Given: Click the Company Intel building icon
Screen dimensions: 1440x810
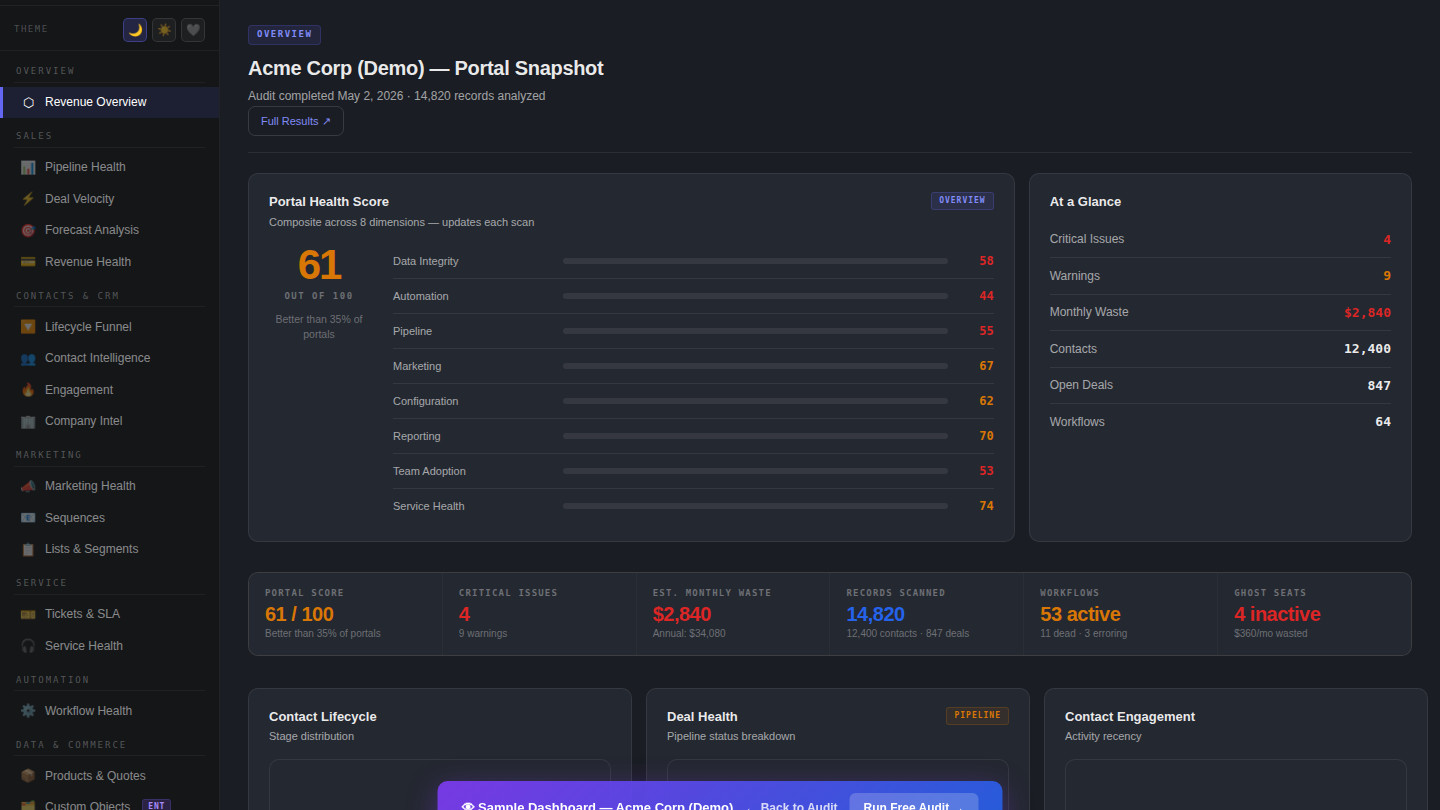Looking at the screenshot, I should 28,421.
